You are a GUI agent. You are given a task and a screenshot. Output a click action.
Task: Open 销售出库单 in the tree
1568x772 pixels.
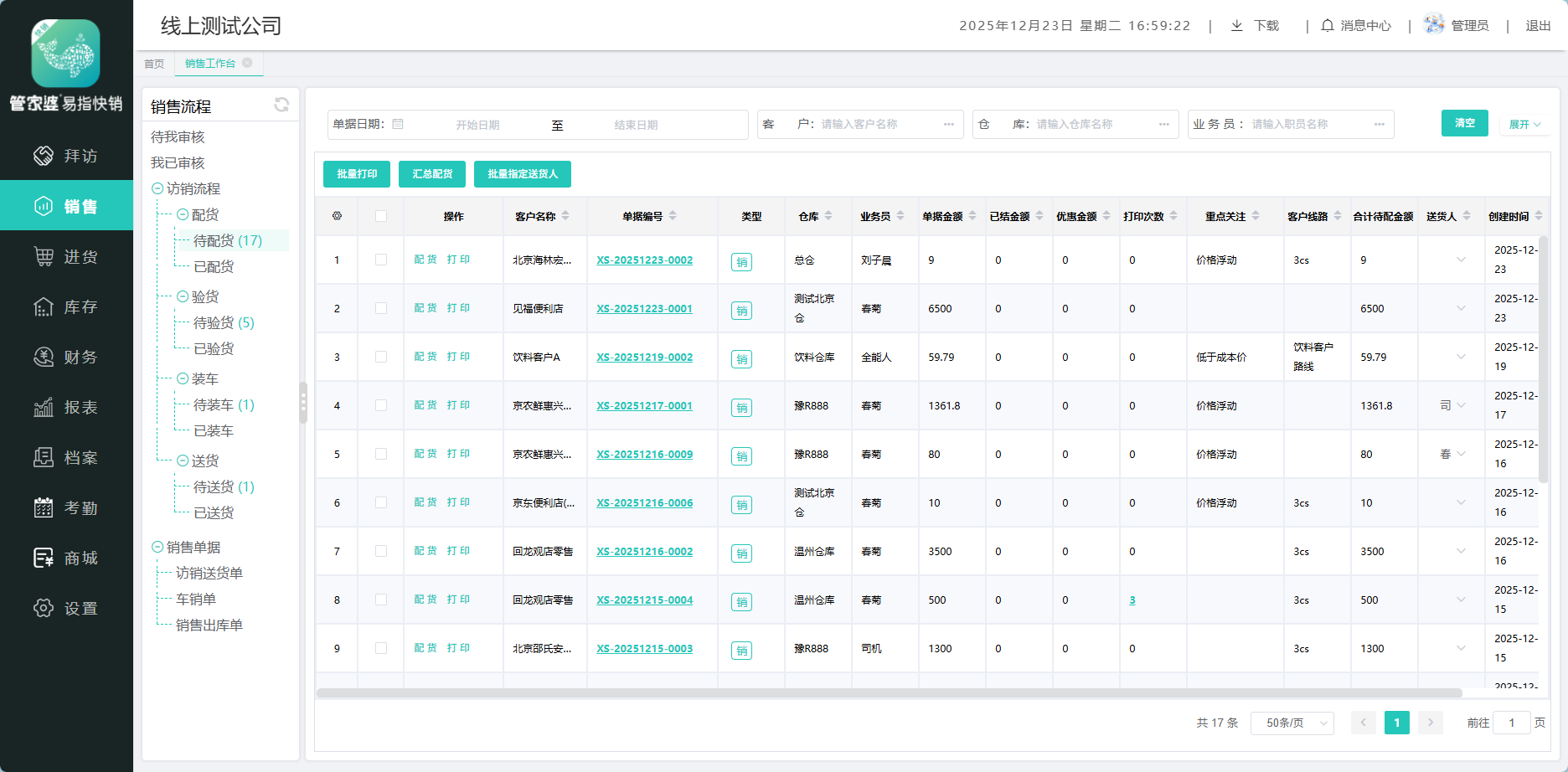coord(209,625)
